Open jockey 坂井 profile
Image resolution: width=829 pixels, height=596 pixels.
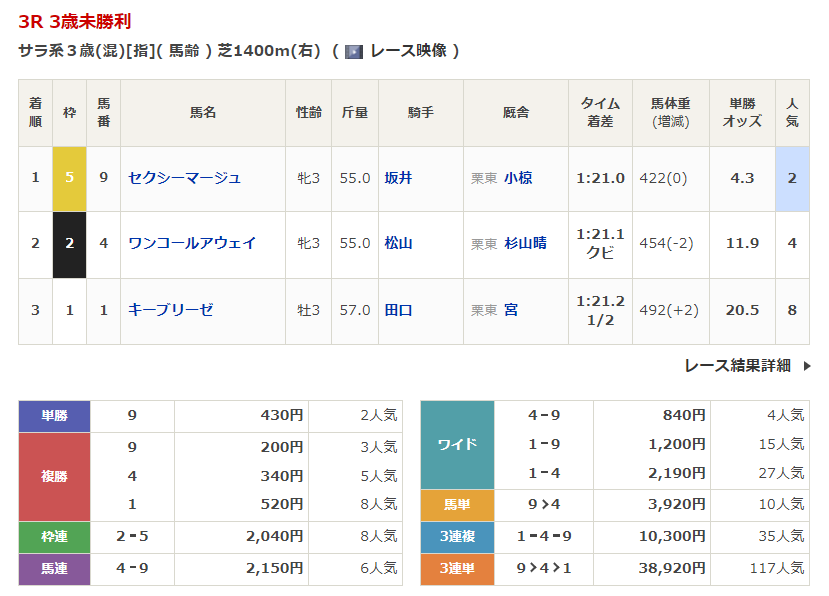398,178
